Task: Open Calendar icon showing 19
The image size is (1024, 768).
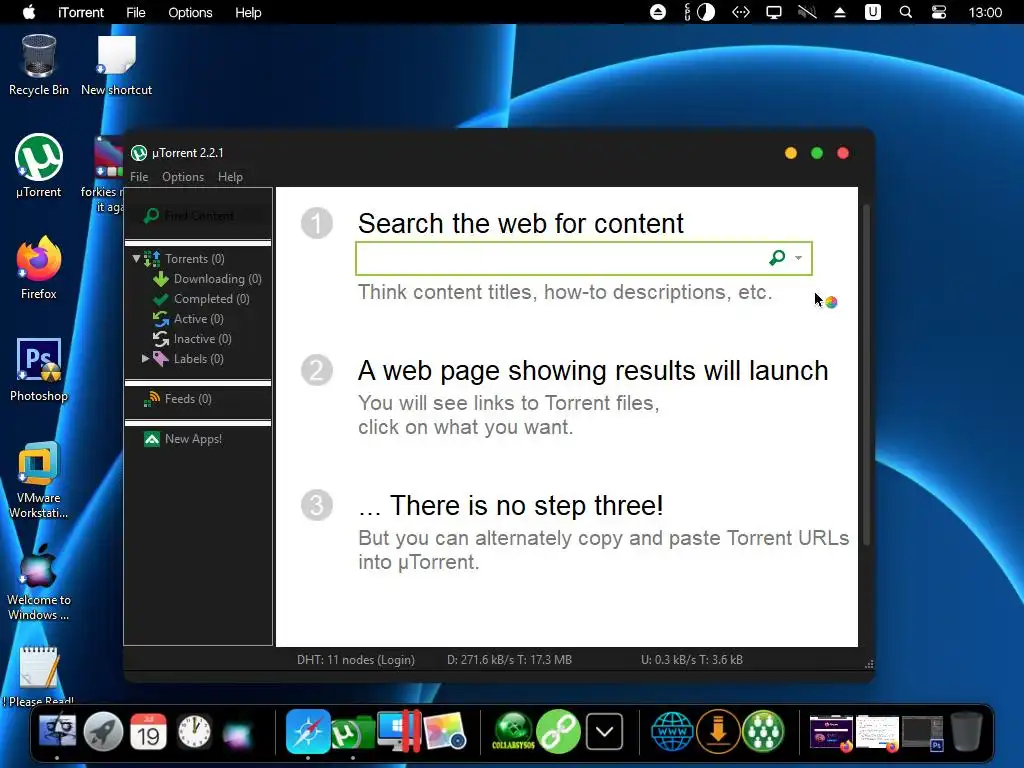Action: [x=149, y=731]
